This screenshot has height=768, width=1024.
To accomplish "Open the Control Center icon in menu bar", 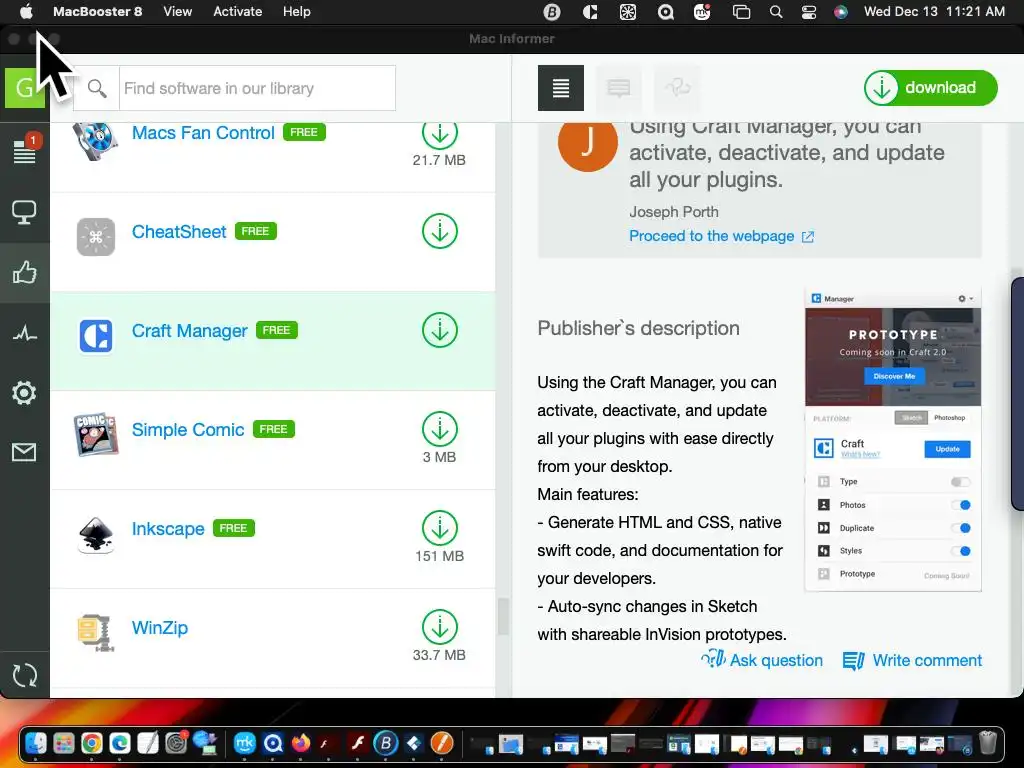I will [808, 12].
